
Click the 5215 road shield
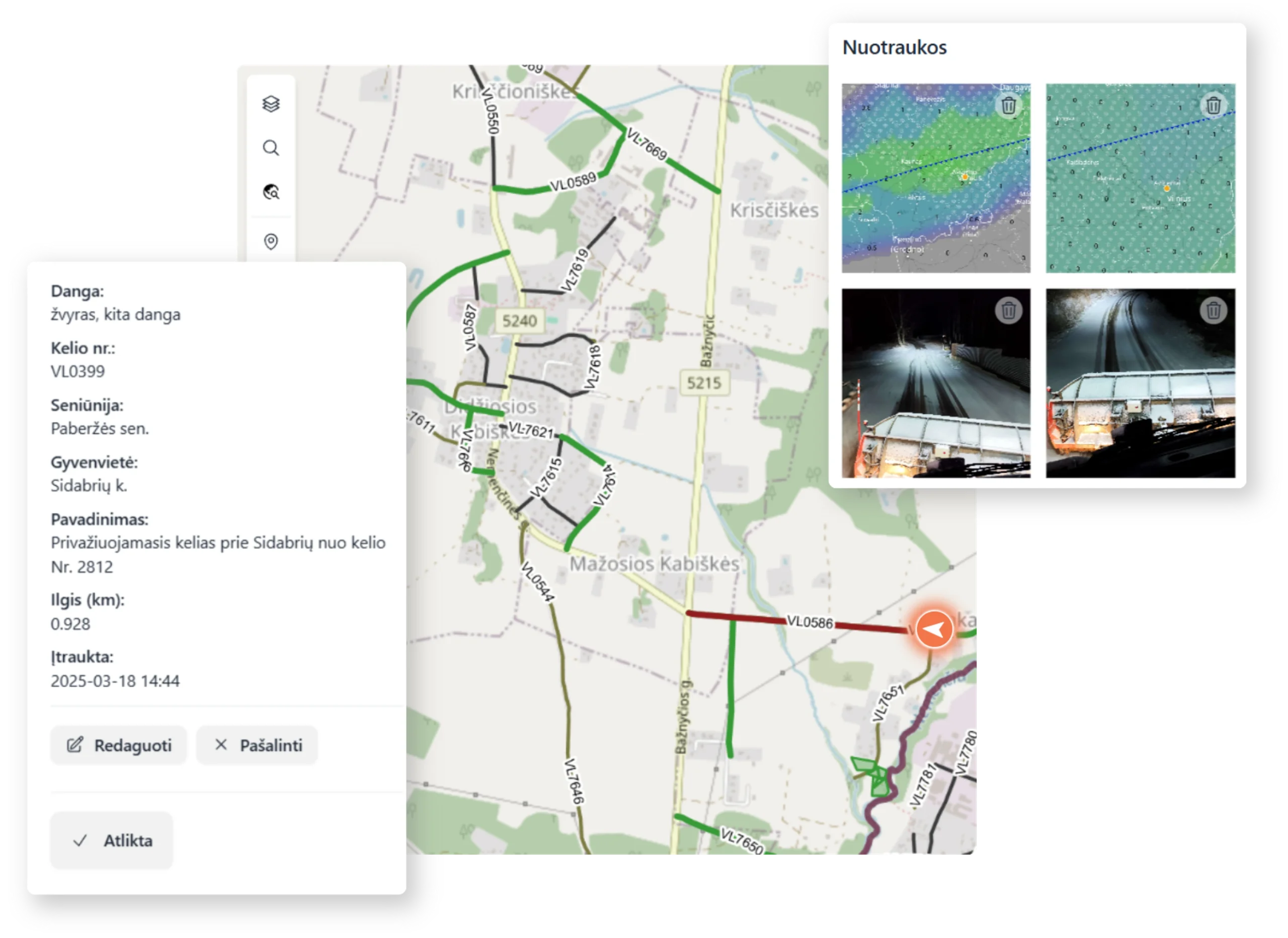click(x=704, y=383)
